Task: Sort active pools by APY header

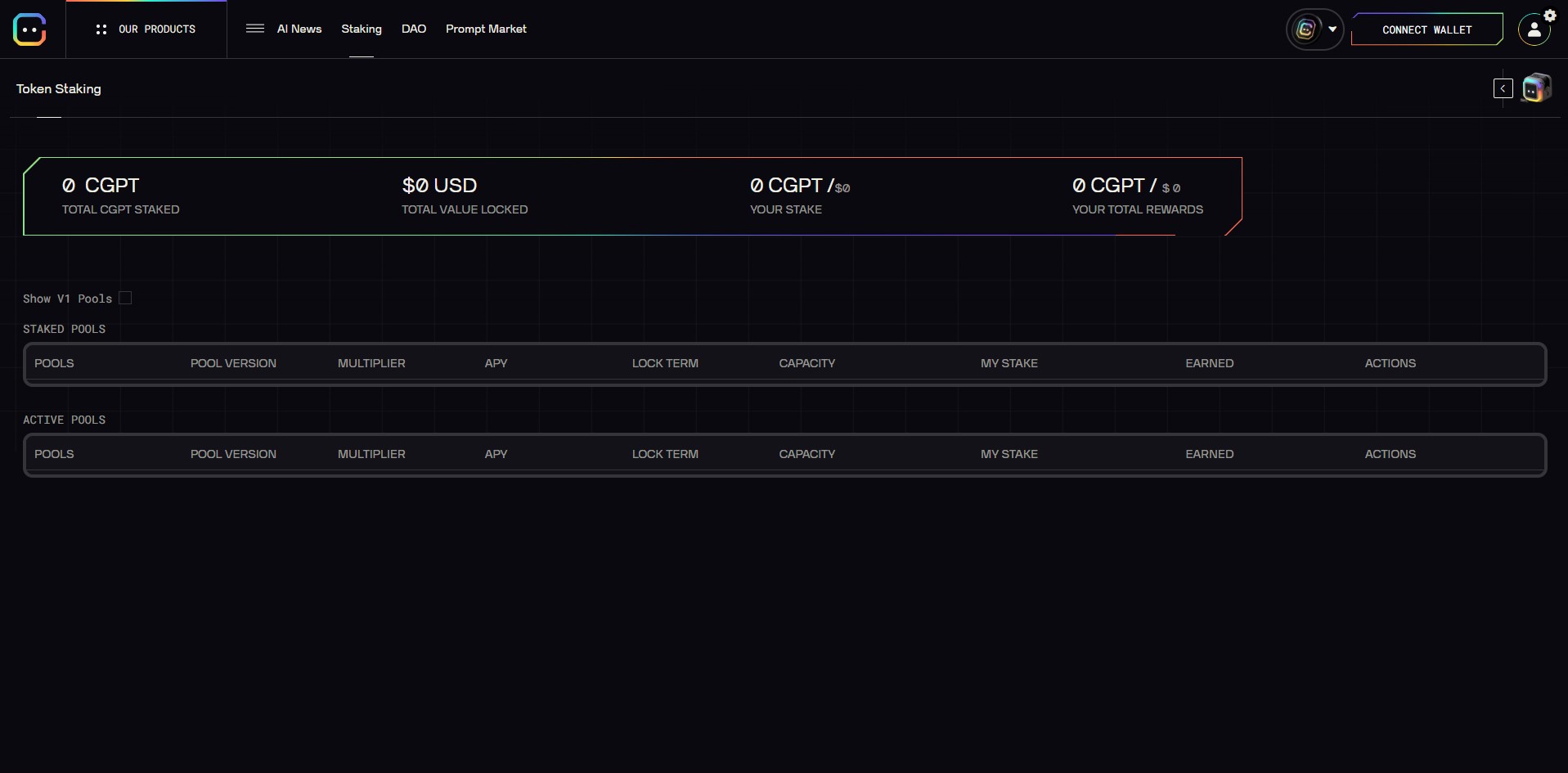Action: [496, 454]
